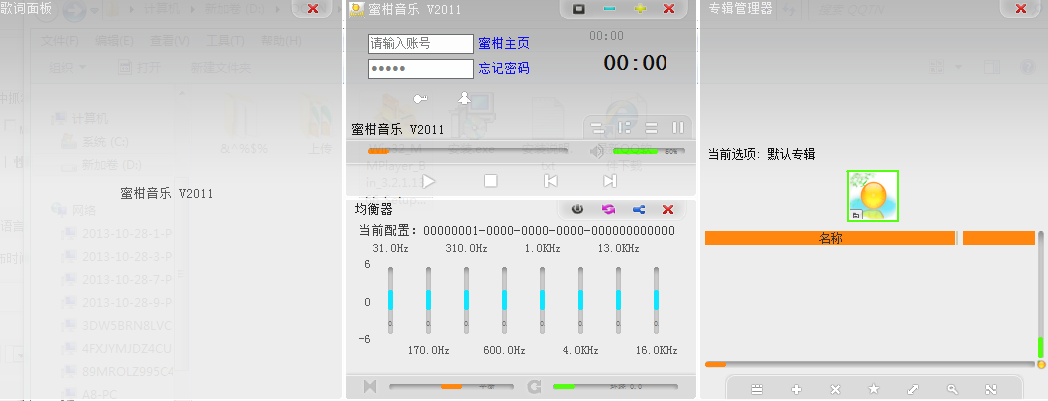Click the album list vertical scrollbar
The image size is (1048, 401).
[x=1041, y=295]
